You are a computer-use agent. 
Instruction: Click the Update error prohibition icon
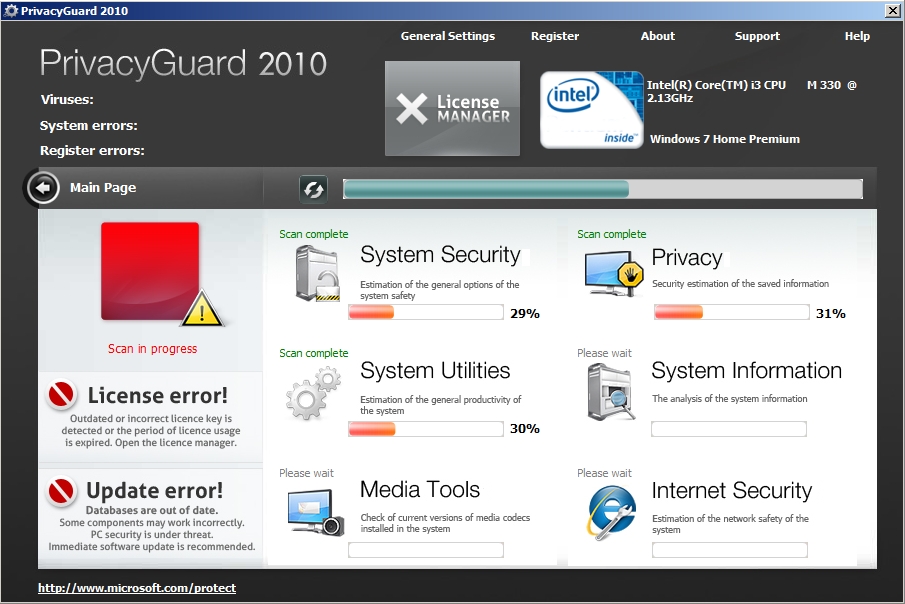(x=61, y=491)
